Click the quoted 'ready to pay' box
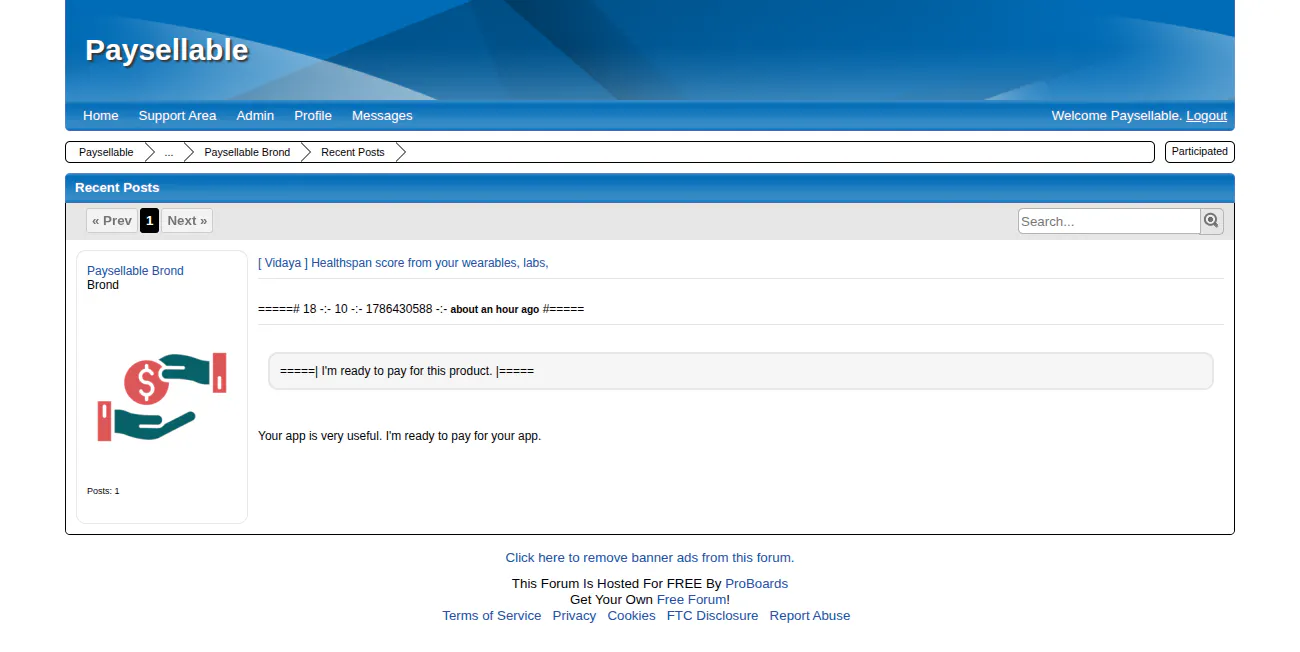1300x652 pixels. coord(741,371)
